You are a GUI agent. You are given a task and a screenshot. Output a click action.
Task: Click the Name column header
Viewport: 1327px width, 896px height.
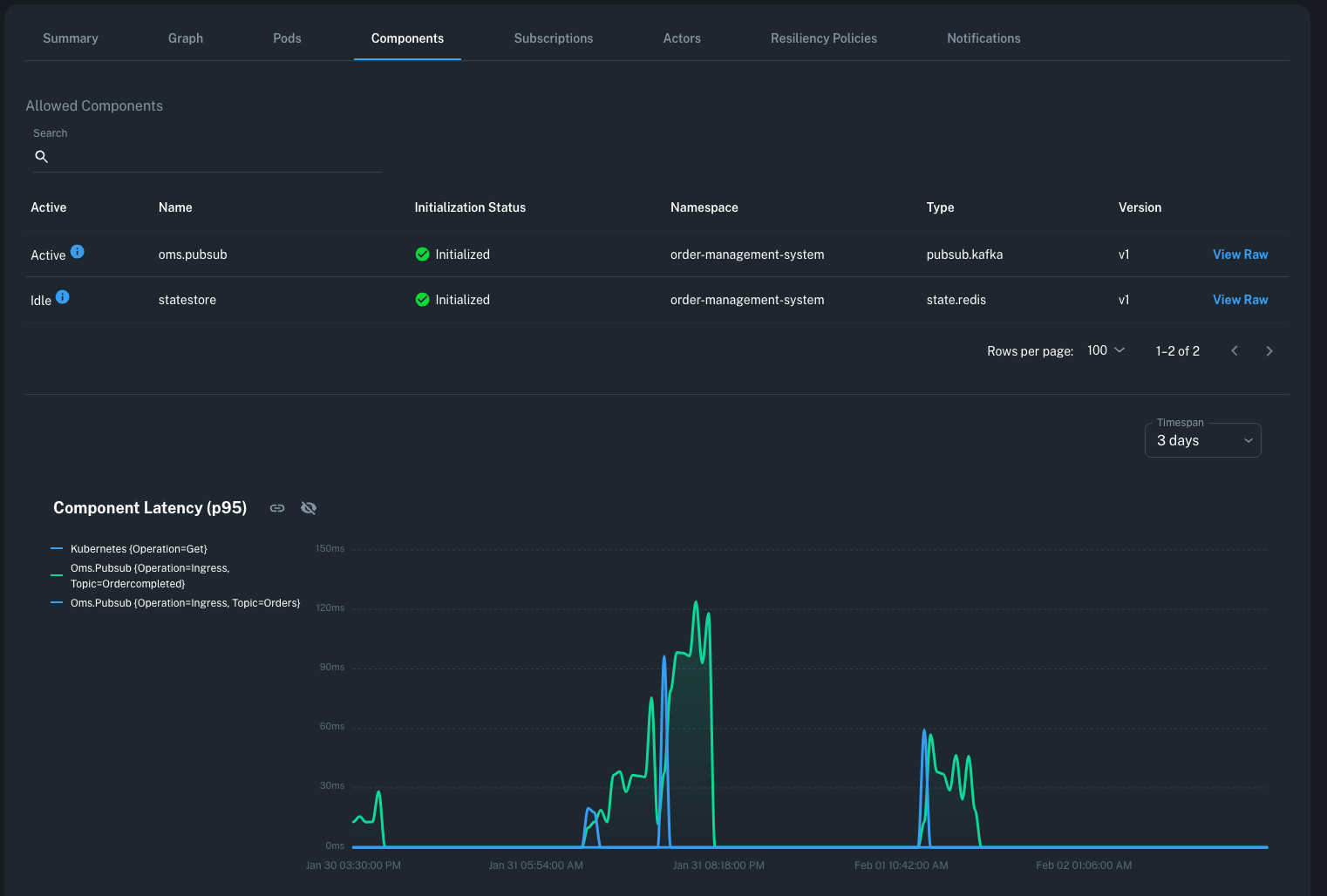(175, 207)
